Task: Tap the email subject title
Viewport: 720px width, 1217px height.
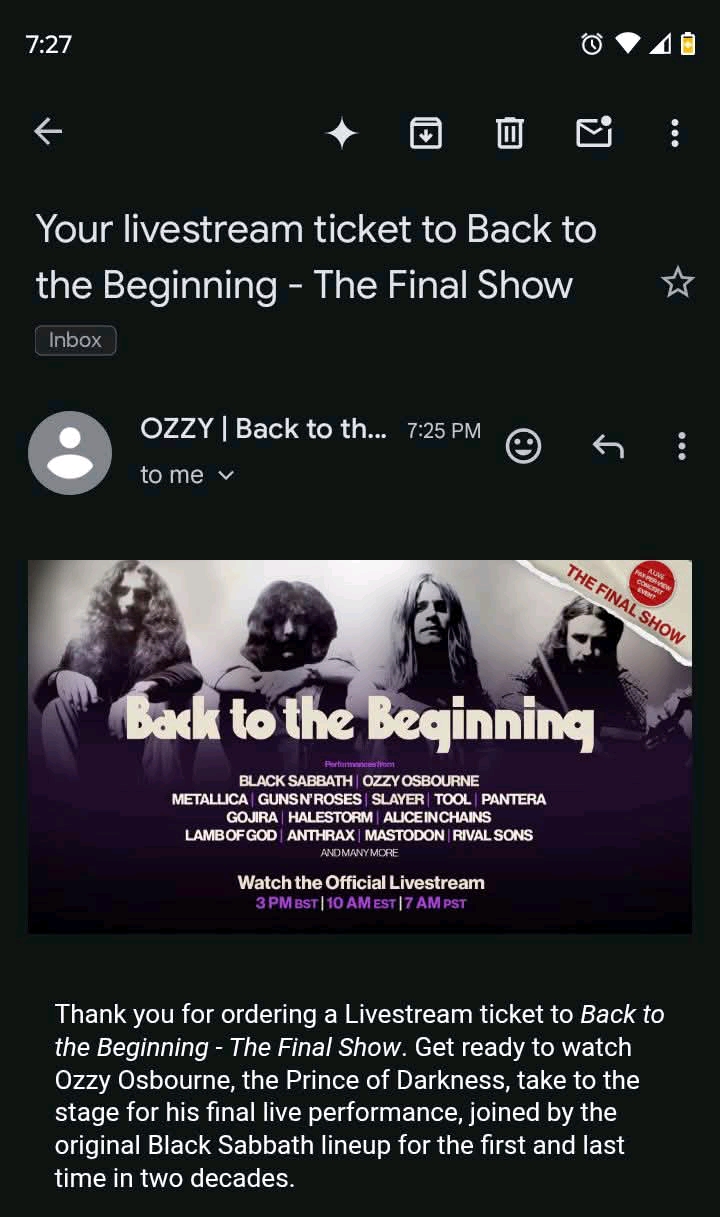Action: (316, 257)
